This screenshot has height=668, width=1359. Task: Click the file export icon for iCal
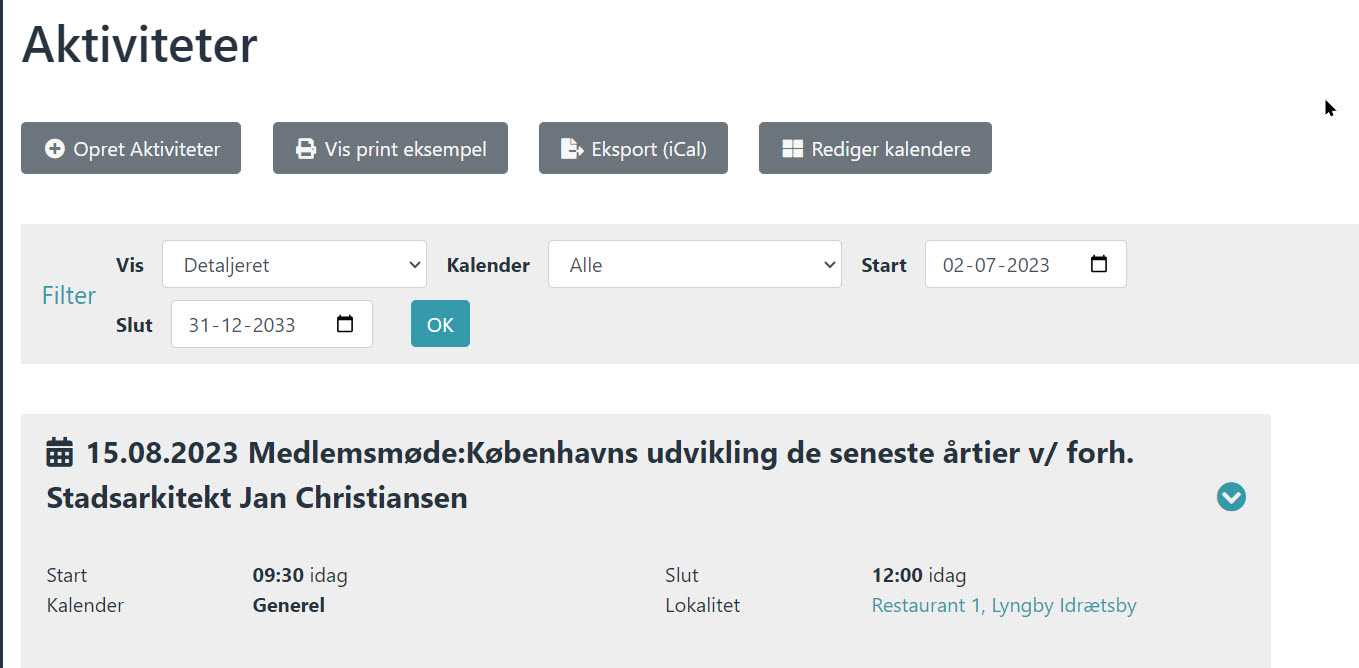(x=571, y=149)
